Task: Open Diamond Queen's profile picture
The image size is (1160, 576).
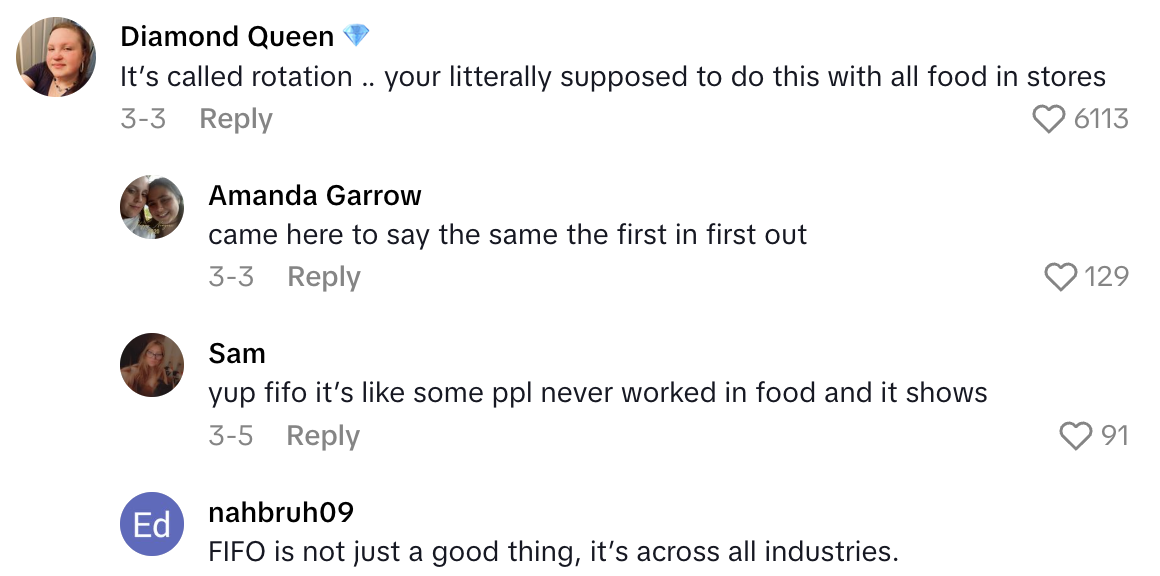Action: (x=56, y=58)
